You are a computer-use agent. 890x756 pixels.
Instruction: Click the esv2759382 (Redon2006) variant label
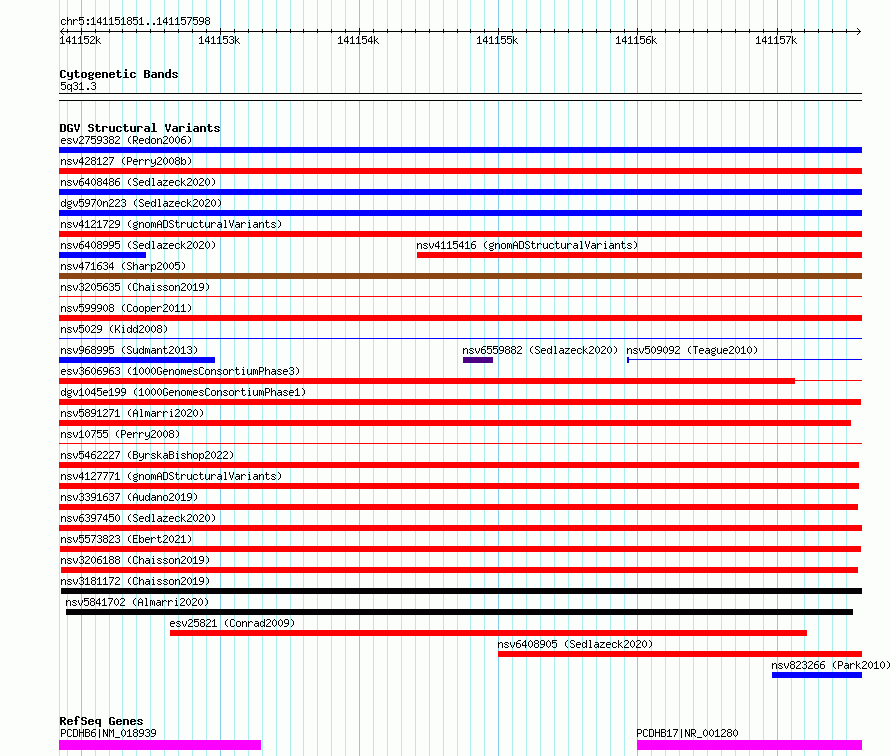coord(126,140)
